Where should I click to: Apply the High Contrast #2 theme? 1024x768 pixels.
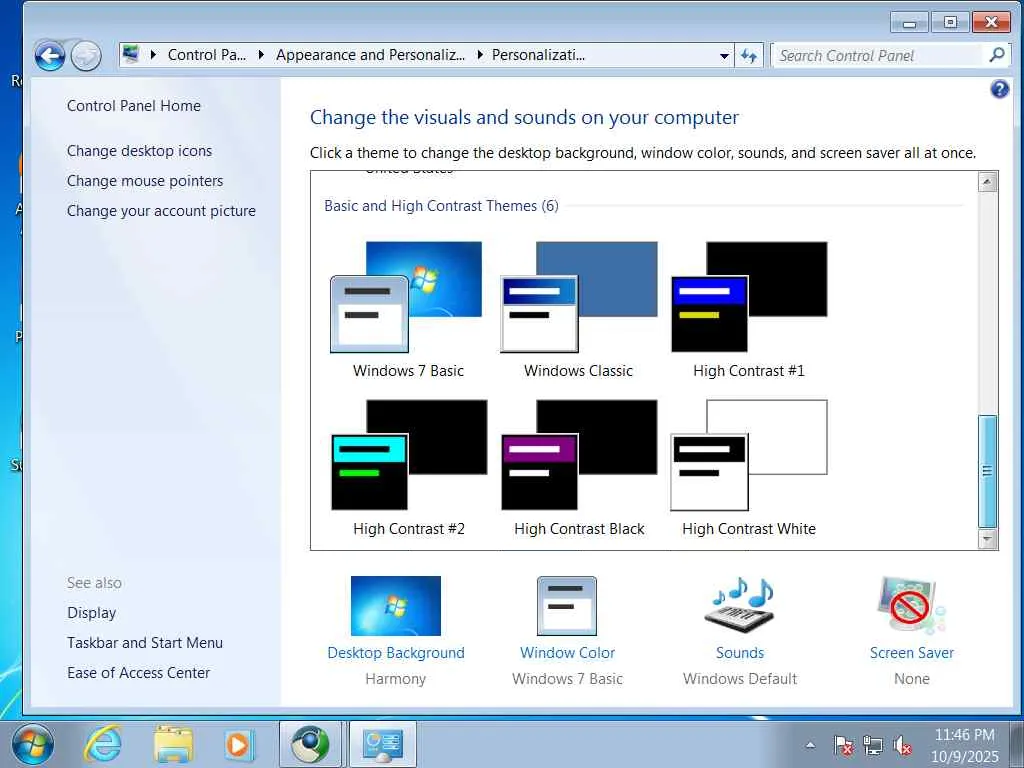pos(408,468)
